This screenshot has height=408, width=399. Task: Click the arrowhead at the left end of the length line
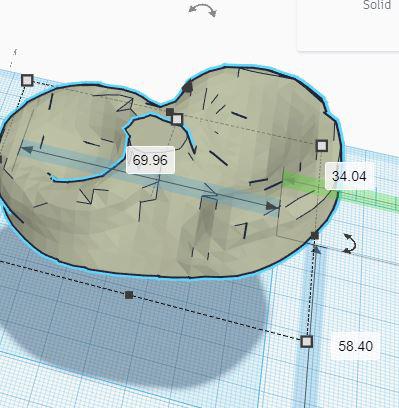point(27,149)
